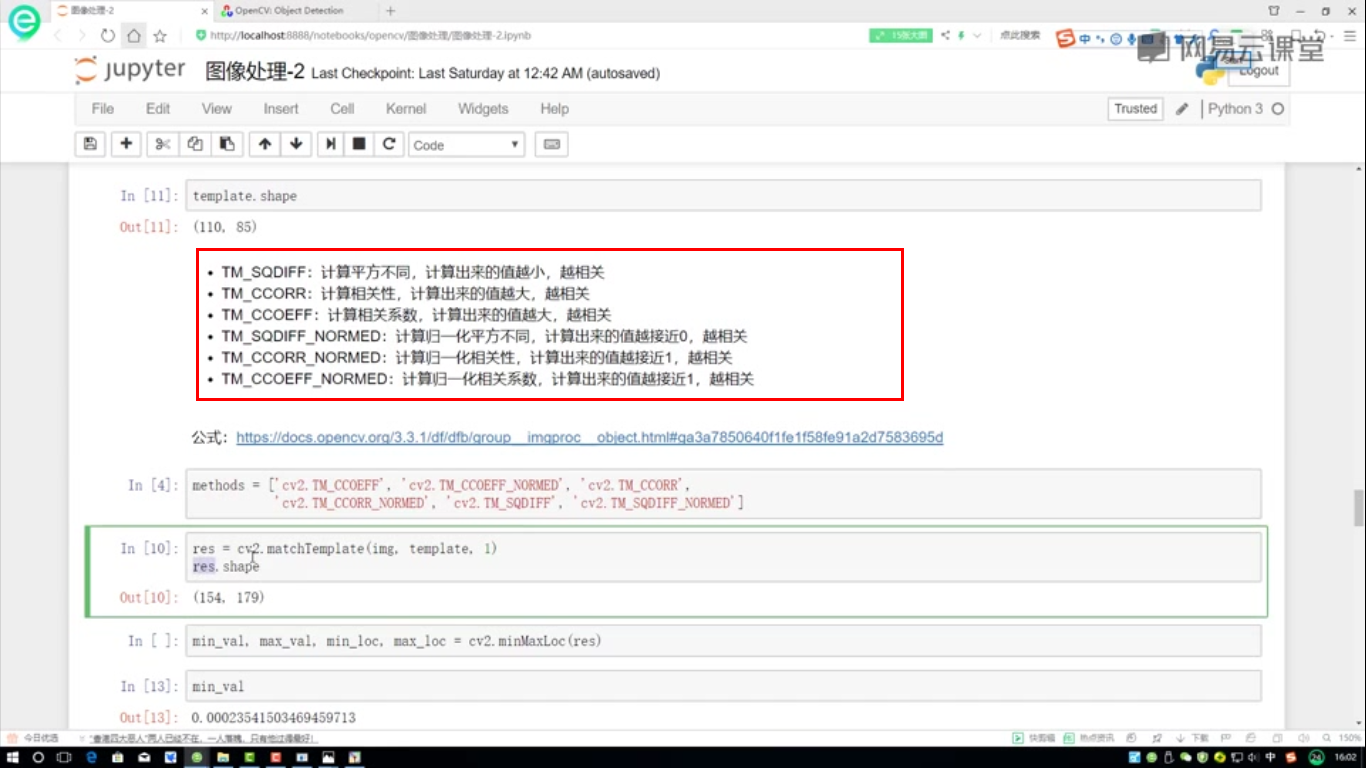Cut the selected cell with the scissors icon
This screenshot has height=768, width=1366.
click(x=163, y=144)
